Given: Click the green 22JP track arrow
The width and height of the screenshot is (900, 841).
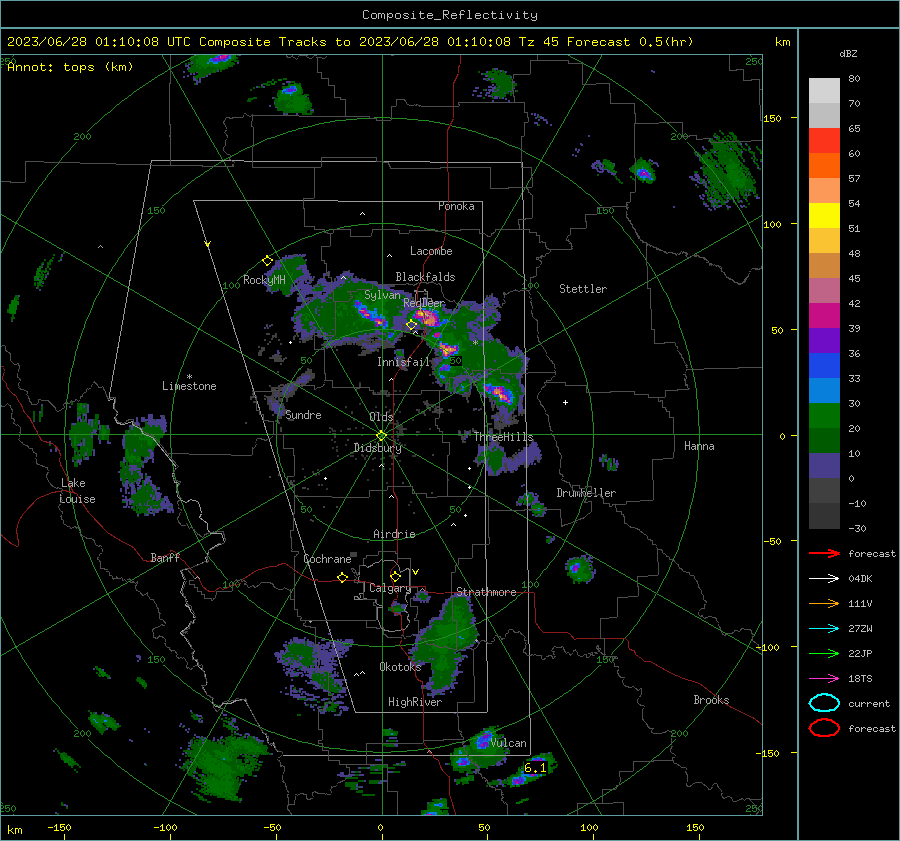Looking at the screenshot, I should 824,653.
